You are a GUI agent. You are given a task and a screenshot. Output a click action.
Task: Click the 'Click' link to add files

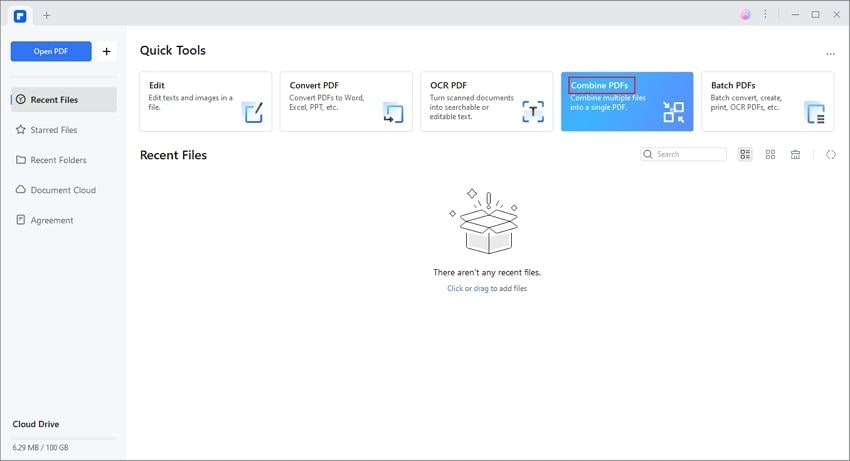(455, 289)
